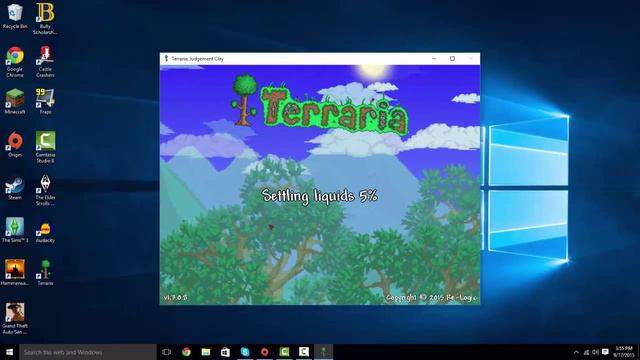
Task: Select the Castle Crashers desktop shortcut
Action: pyautogui.click(x=45, y=62)
